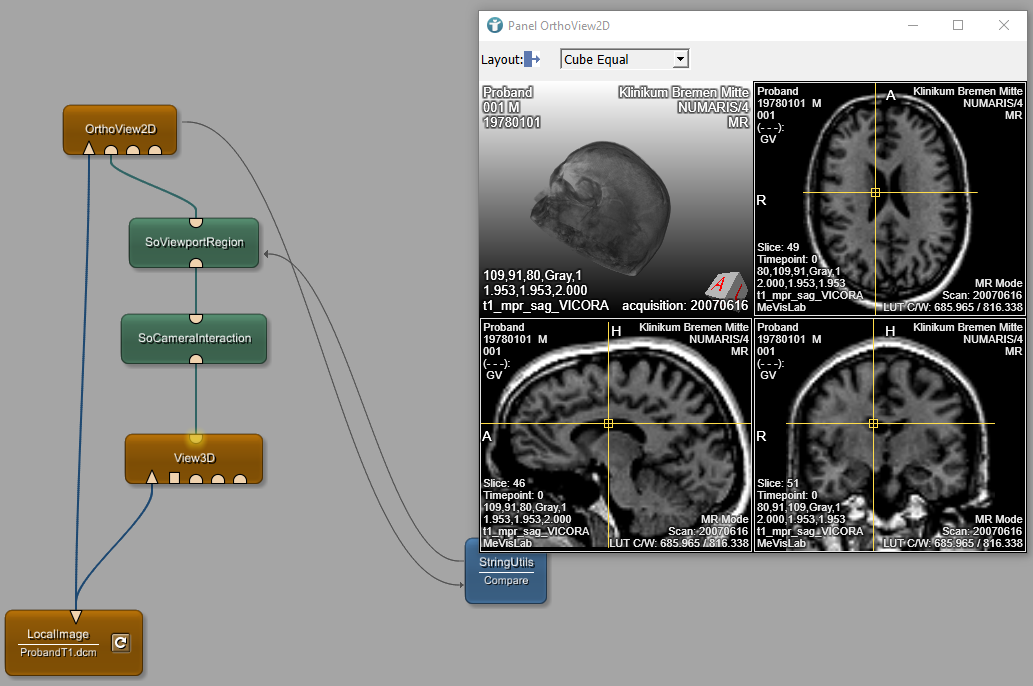This screenshot has height=686, width=1033.
Task: Maximize the Panel OrthoView2D window
Action: pos(958,25)
